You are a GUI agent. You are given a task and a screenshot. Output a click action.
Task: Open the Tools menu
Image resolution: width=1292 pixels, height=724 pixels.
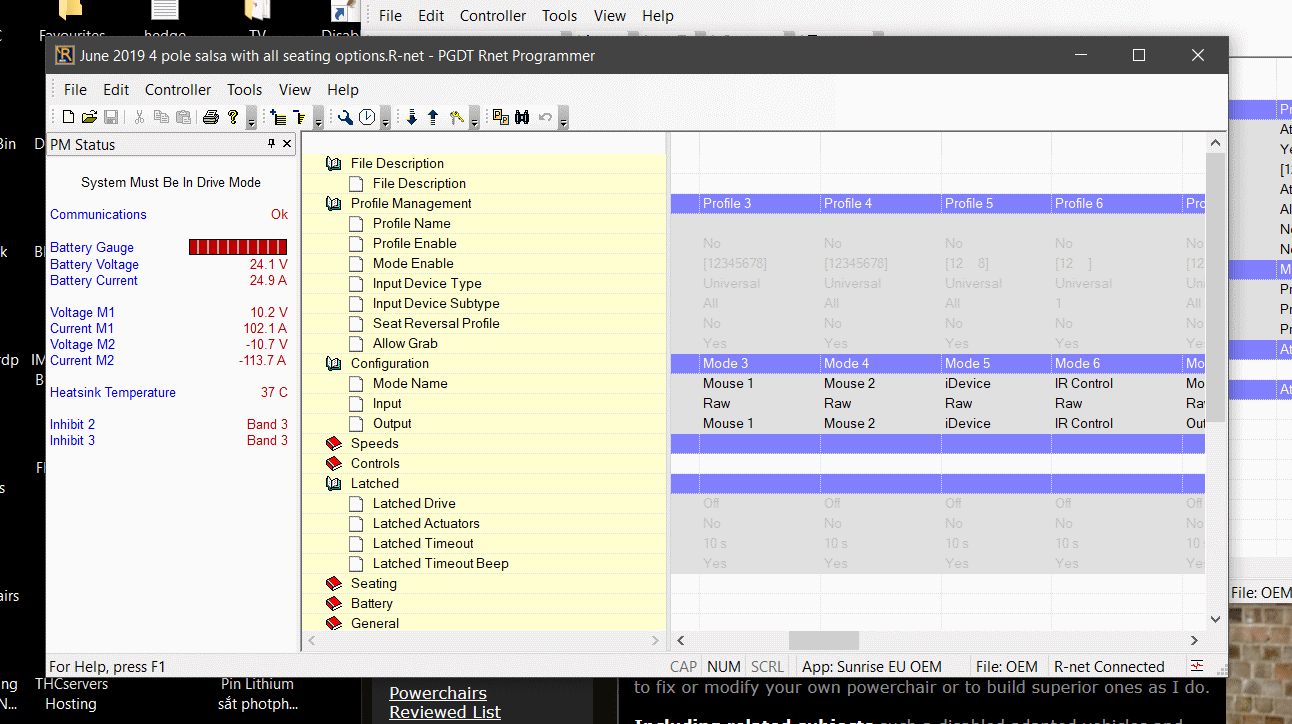coord(244,90)
